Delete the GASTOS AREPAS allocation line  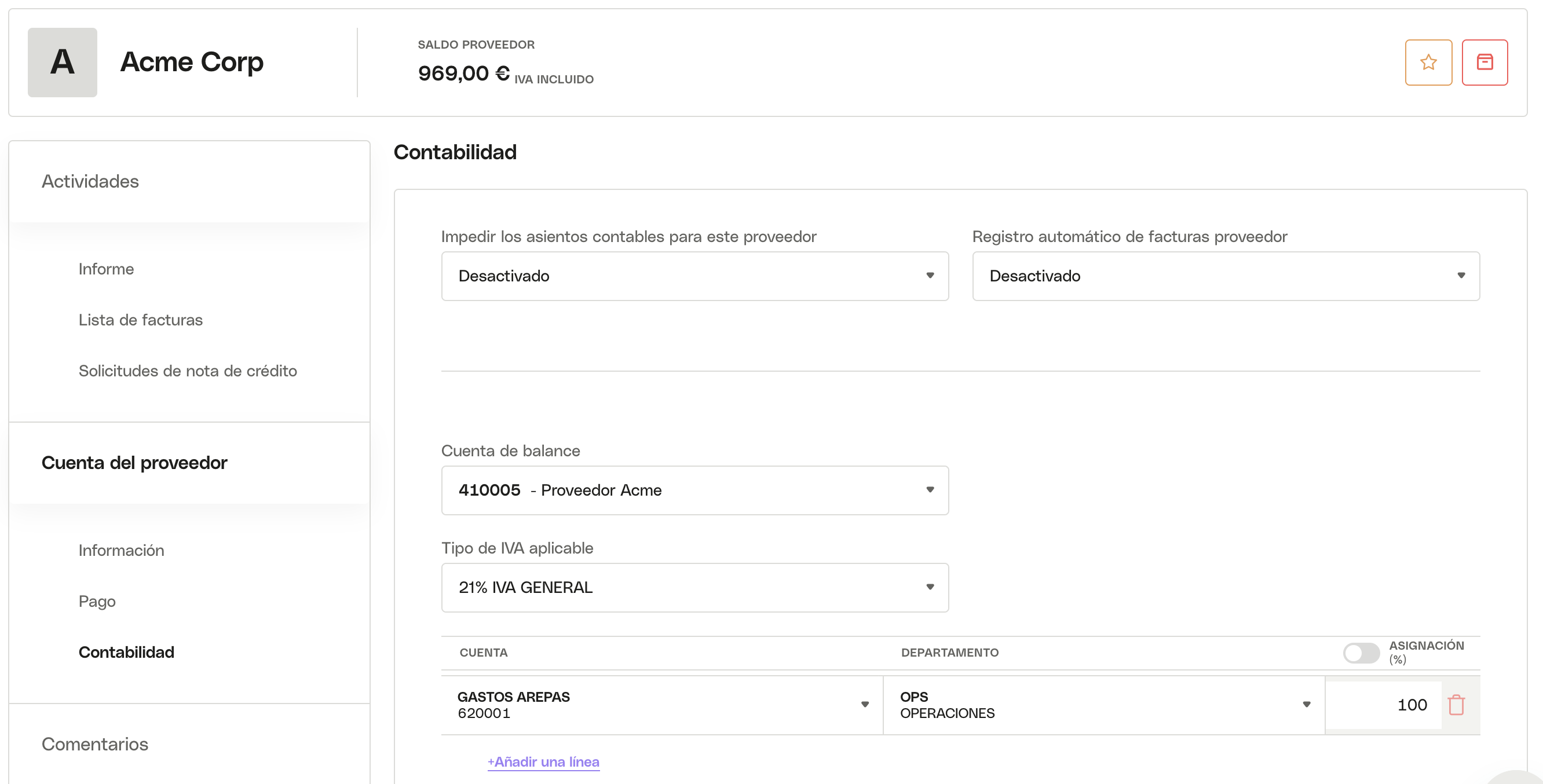(x=1456, y=705)
